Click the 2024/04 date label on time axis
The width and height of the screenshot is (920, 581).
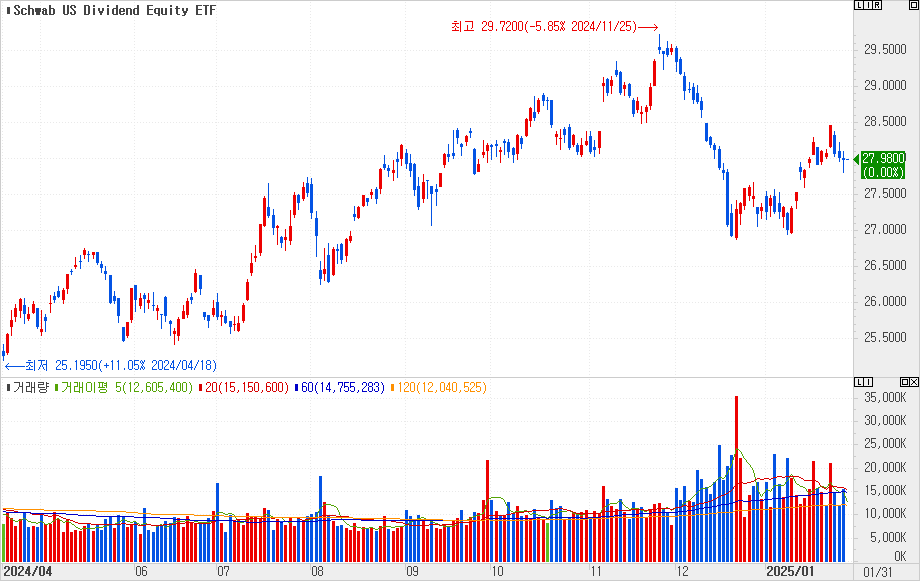(28, 572)
